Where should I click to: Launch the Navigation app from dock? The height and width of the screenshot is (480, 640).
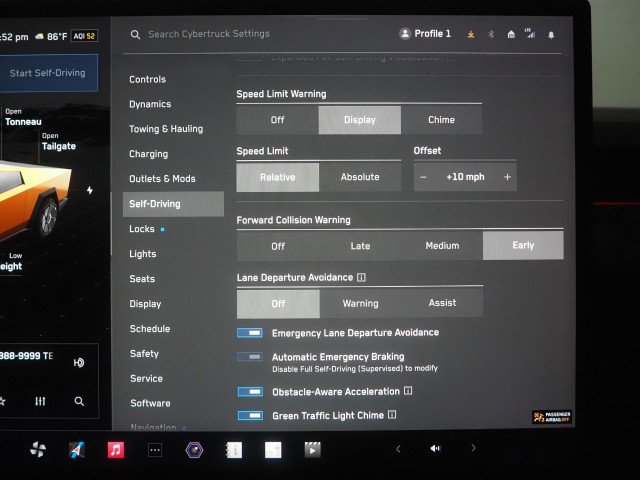(x=76, y=450)
